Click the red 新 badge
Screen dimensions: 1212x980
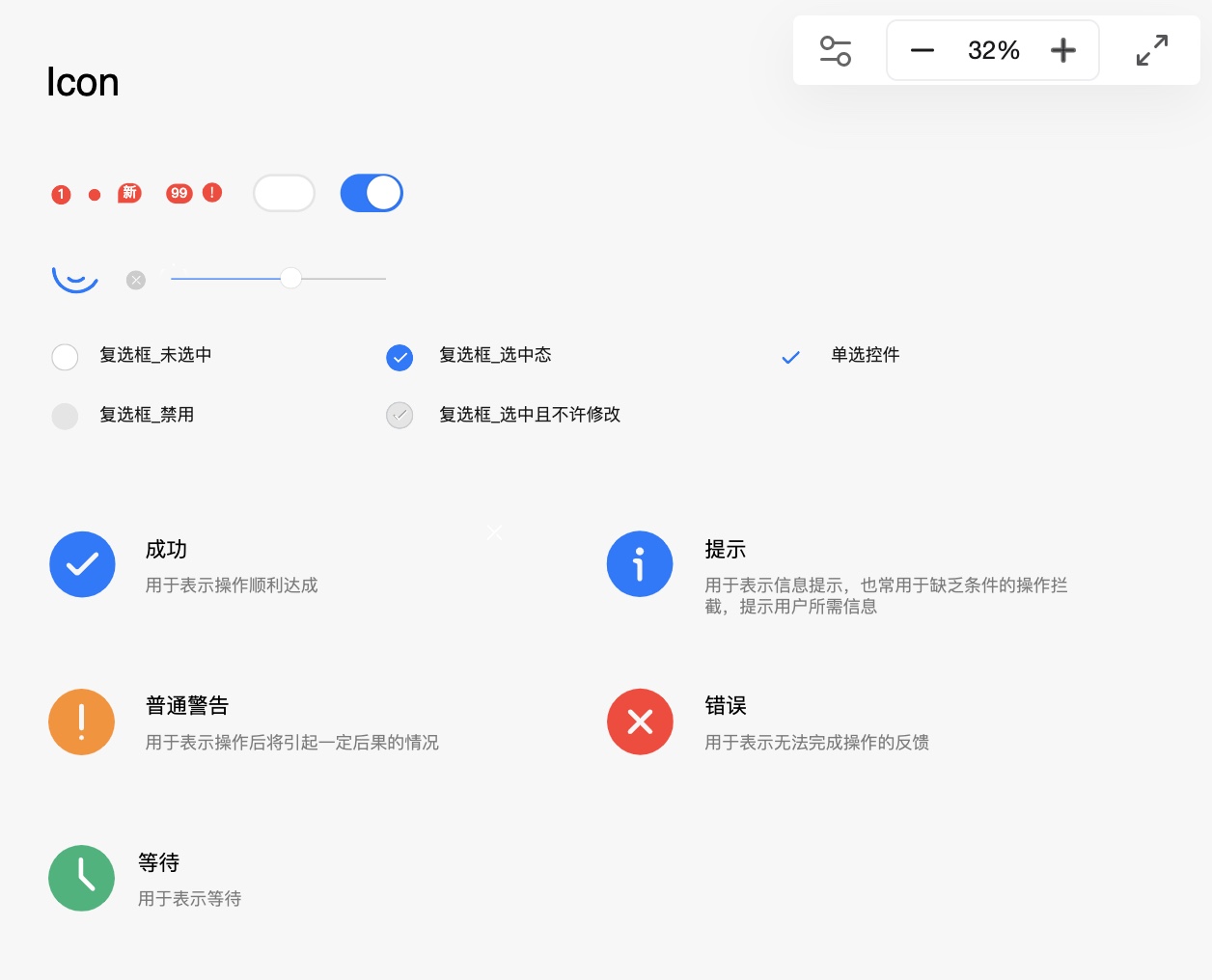(129, 193)
